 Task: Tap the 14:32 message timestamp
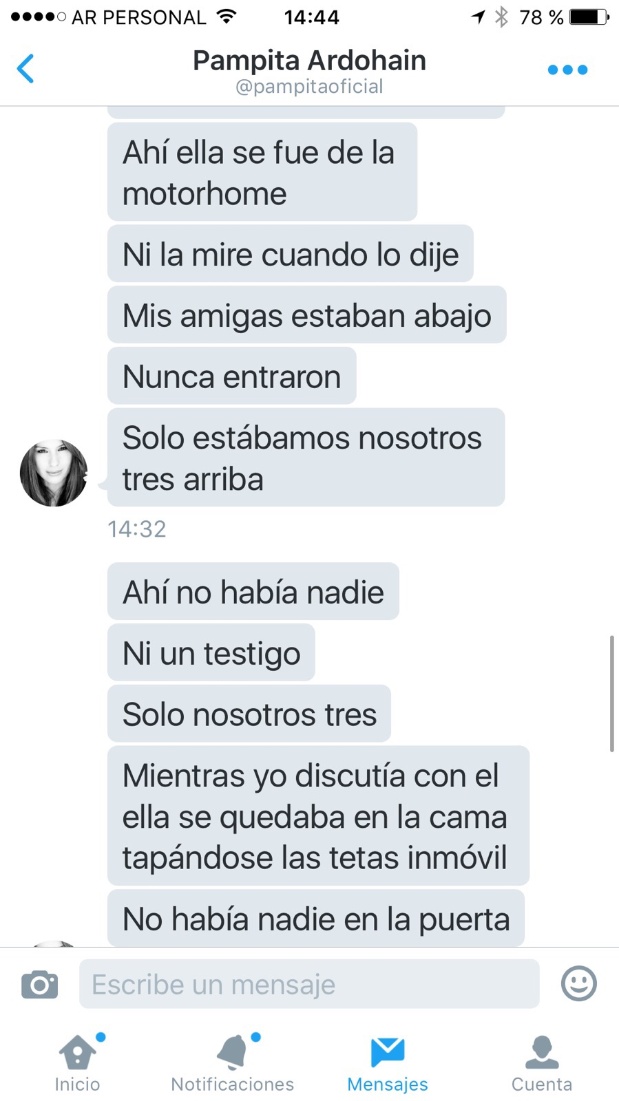[x=137, y=529]
